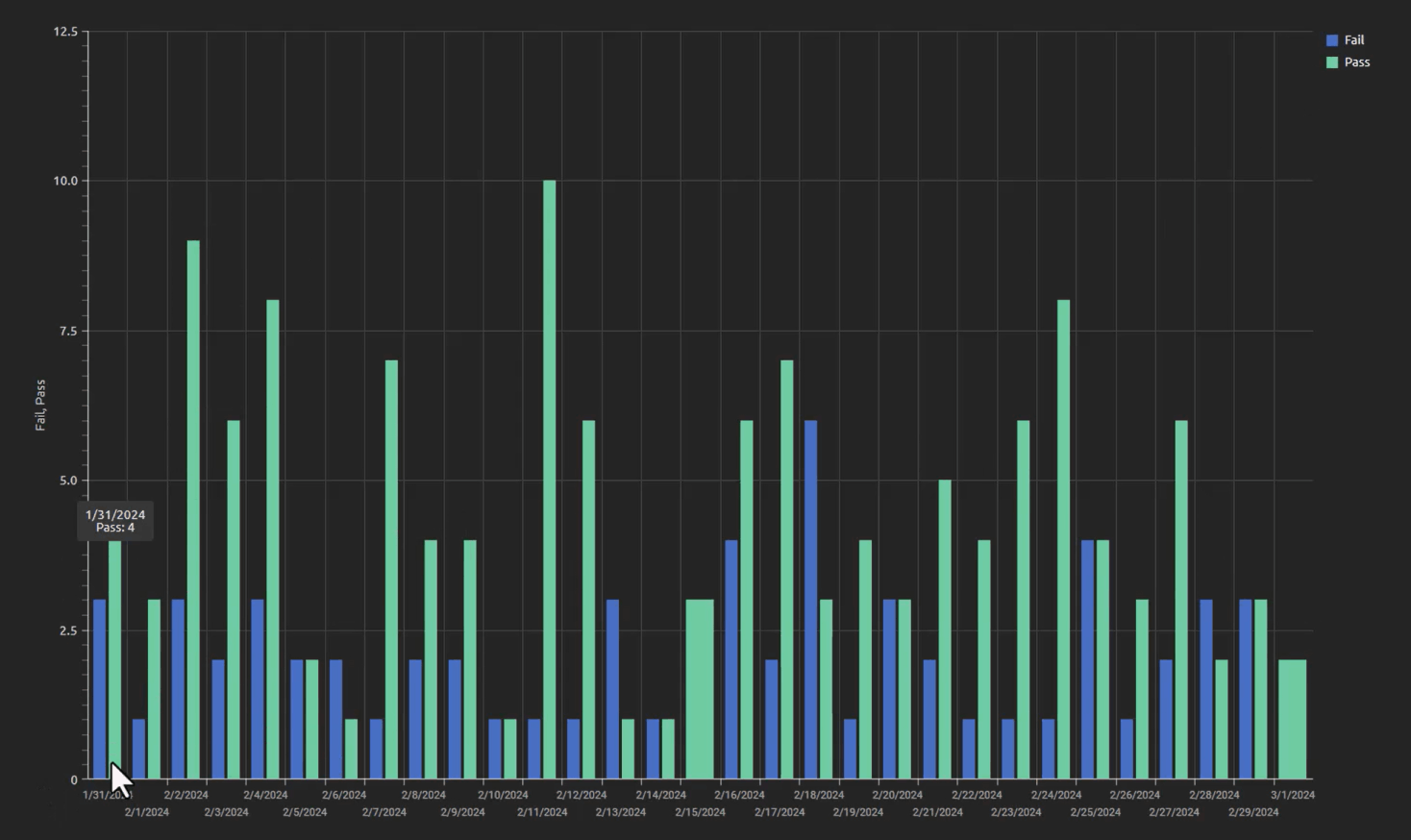Click the tooltip showing Pass: 4
The image size is (1411, 840).
tap(113, 520)
